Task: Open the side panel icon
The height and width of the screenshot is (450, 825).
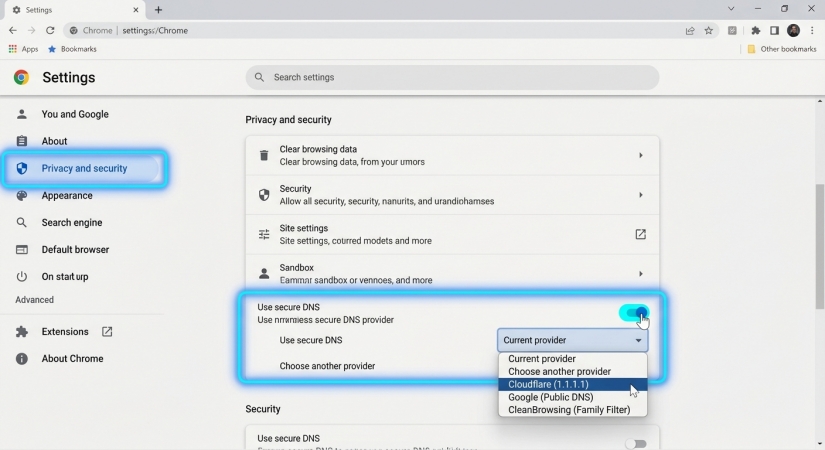Action: point(774,31)
